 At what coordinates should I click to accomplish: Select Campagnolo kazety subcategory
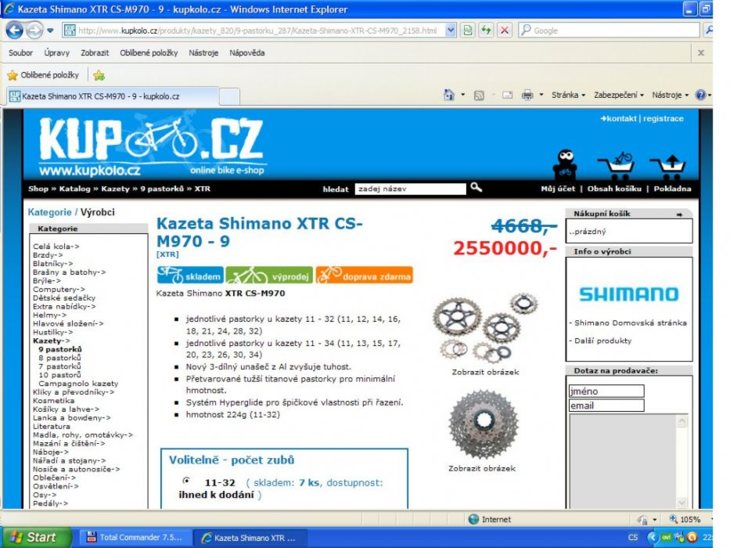click(x=78, y=384)
